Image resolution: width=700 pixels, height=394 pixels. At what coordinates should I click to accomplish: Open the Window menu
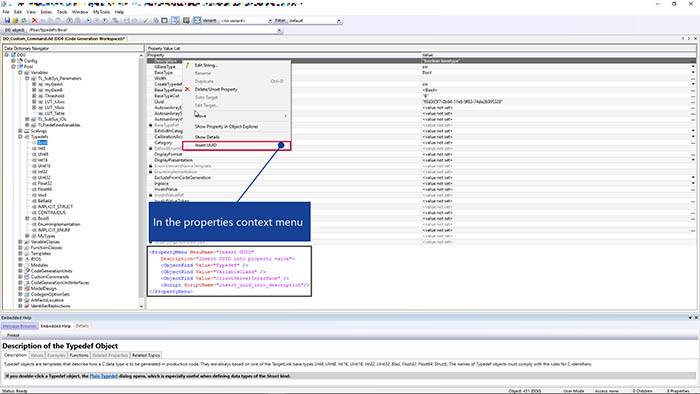[80, 12]
